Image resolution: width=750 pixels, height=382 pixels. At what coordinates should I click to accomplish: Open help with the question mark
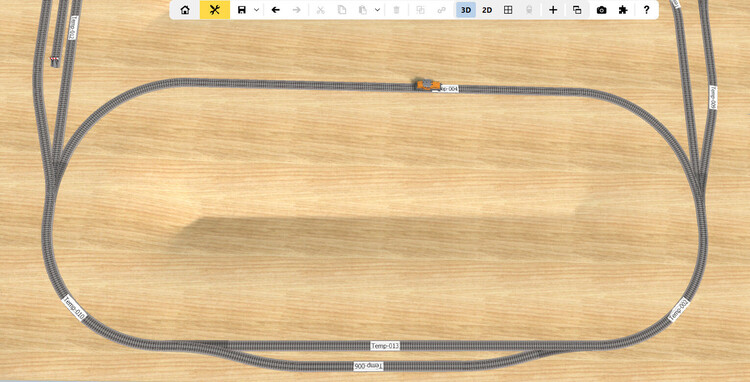(x=646, y=10)
